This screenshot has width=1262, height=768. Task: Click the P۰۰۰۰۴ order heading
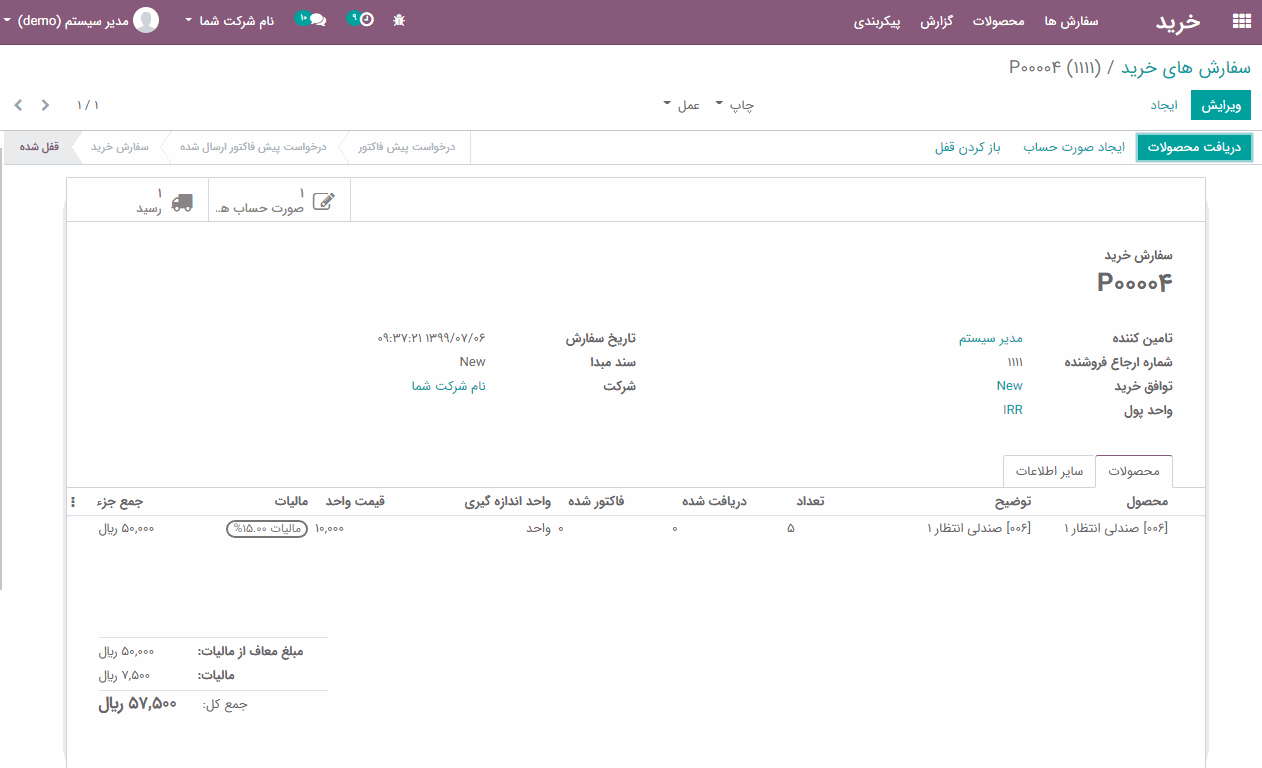pos(1134,283)
